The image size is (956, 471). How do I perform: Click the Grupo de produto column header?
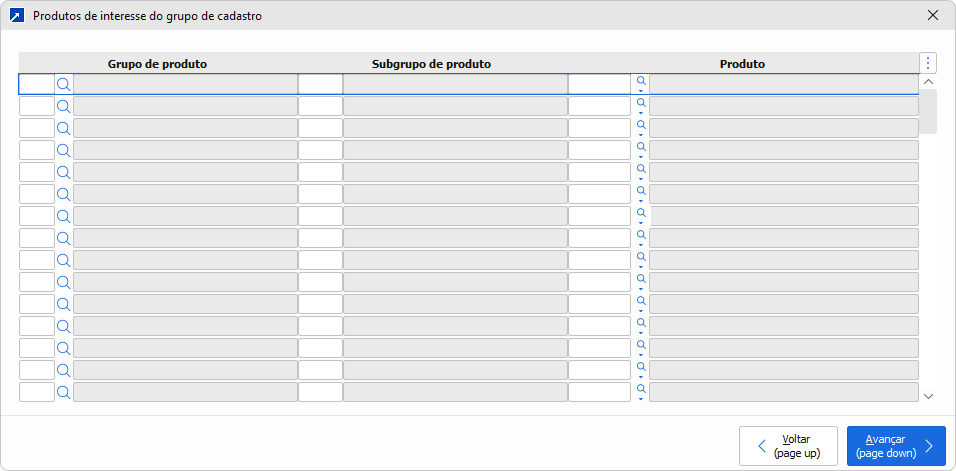pos(158,63)
